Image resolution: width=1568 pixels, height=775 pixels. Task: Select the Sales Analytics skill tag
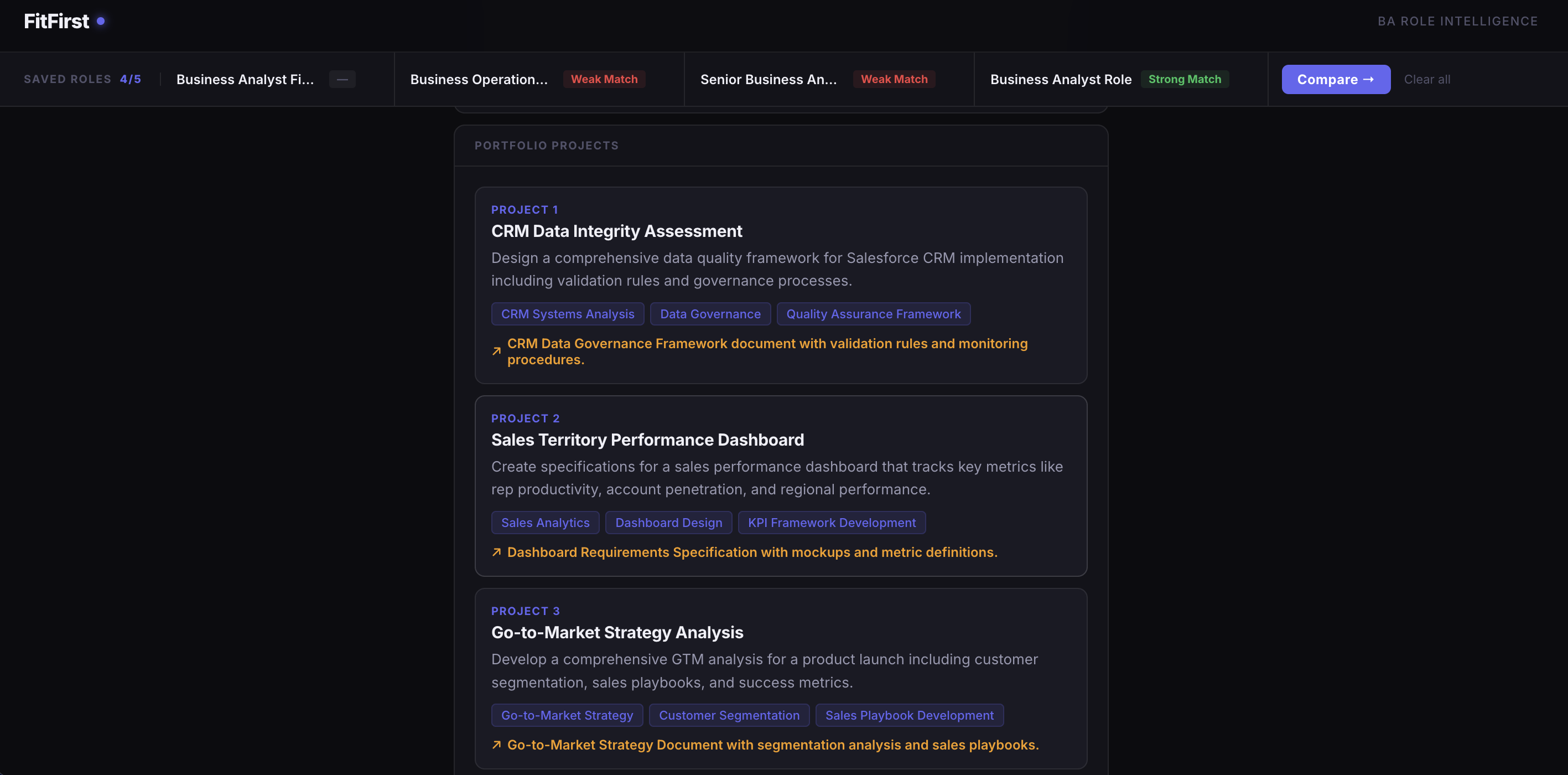point(545,521)
